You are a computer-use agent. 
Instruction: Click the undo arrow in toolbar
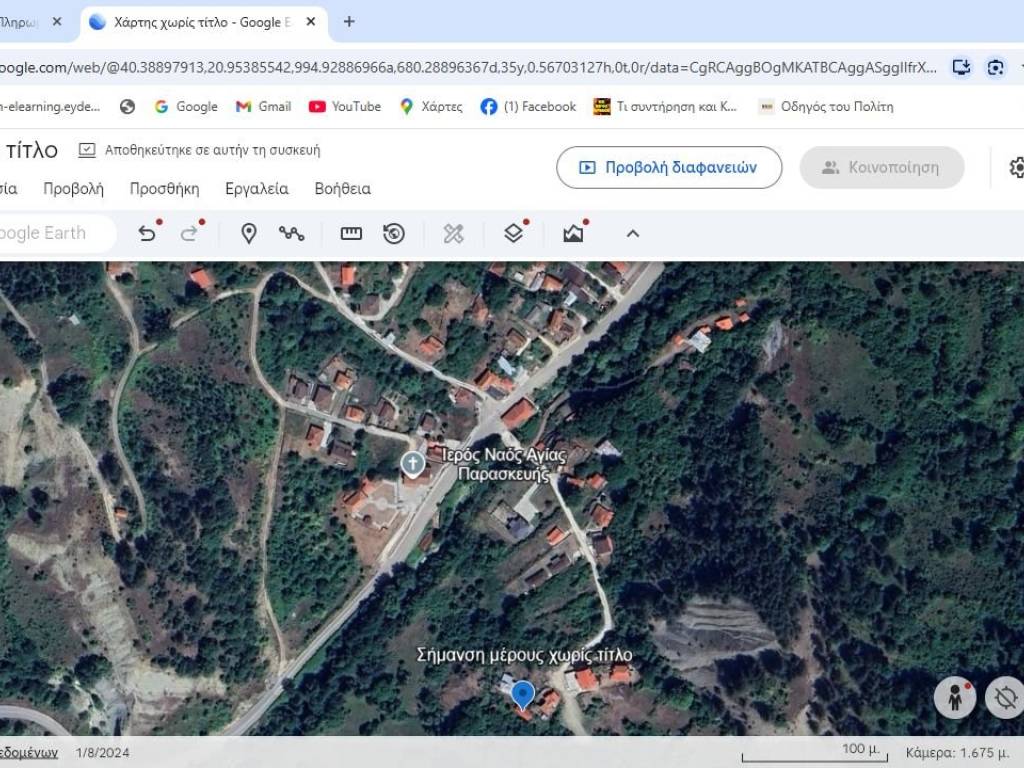147,234
